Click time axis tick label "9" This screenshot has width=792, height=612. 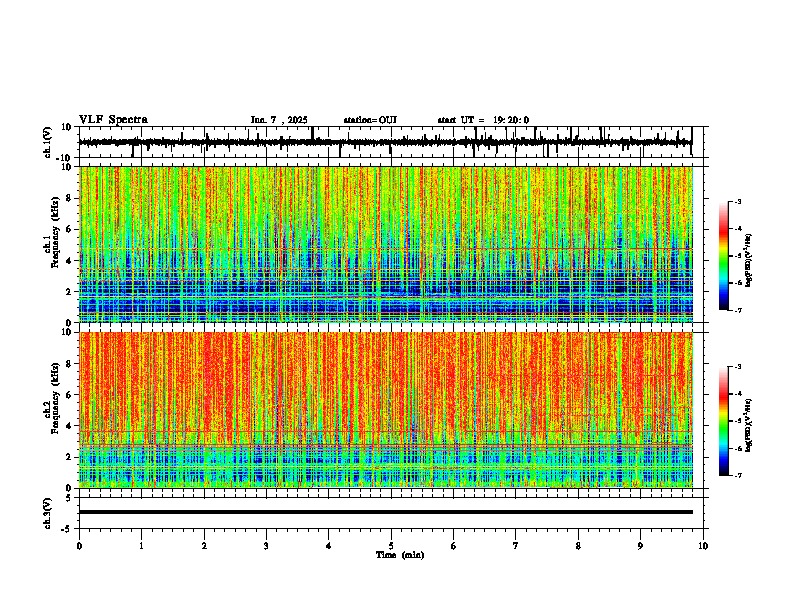pos(640,546)
